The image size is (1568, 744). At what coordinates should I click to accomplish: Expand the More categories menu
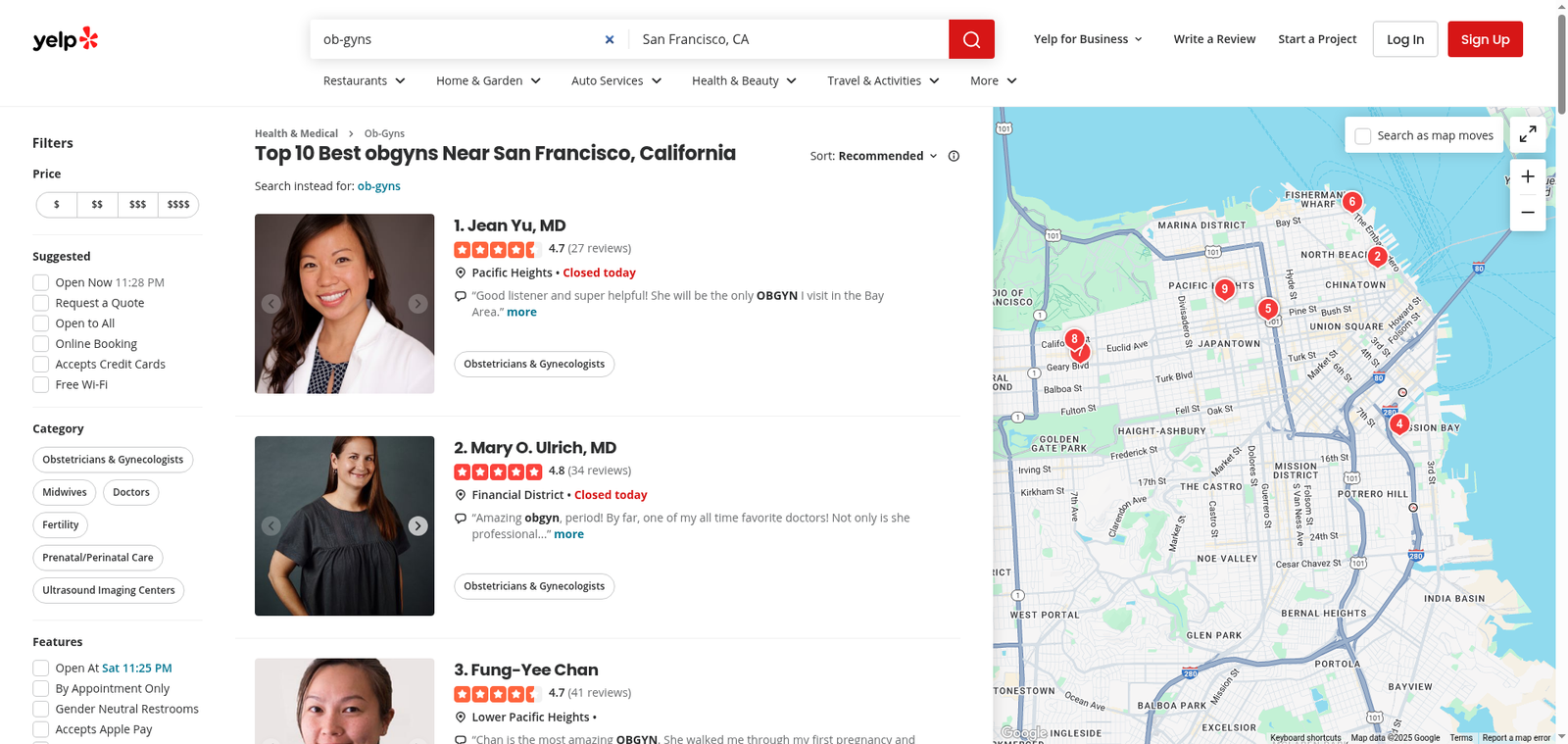coord(994,80)
